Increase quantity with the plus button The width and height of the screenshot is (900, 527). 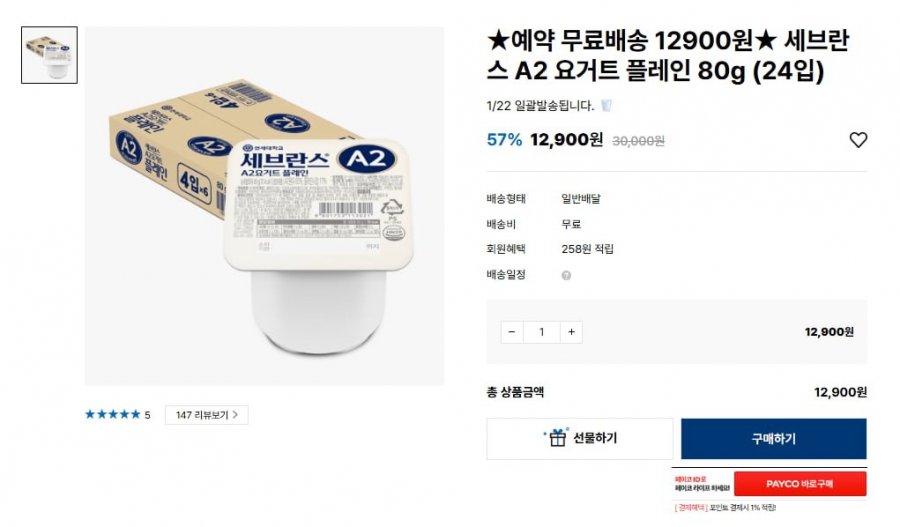click(x=571, y=332)
